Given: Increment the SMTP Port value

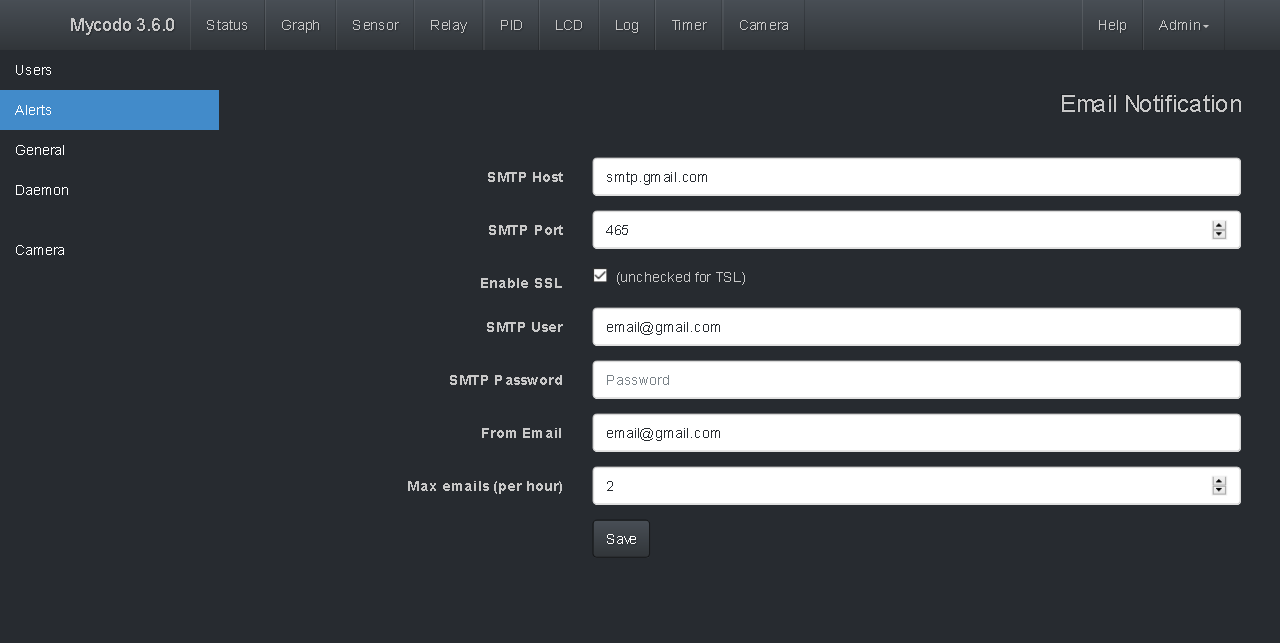Looking at the screenshot, I should click(x=1219, y=225).
